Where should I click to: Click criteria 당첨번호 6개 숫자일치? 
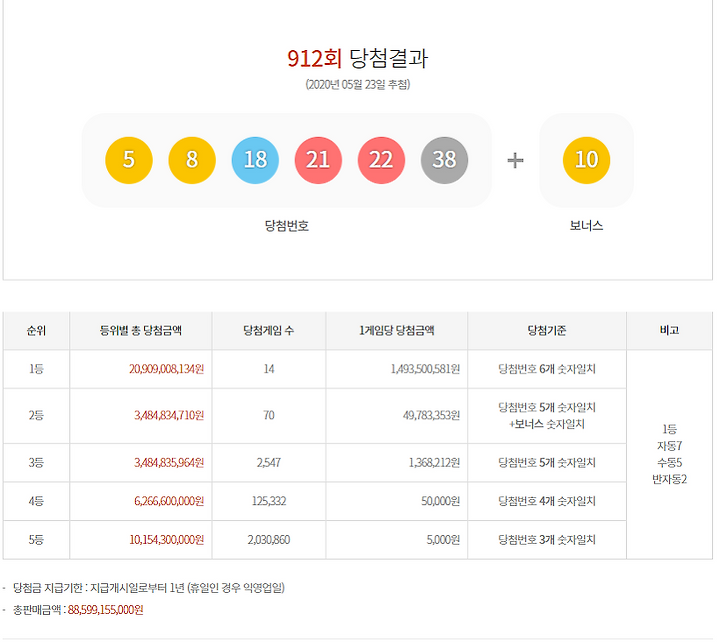(547, 369)
